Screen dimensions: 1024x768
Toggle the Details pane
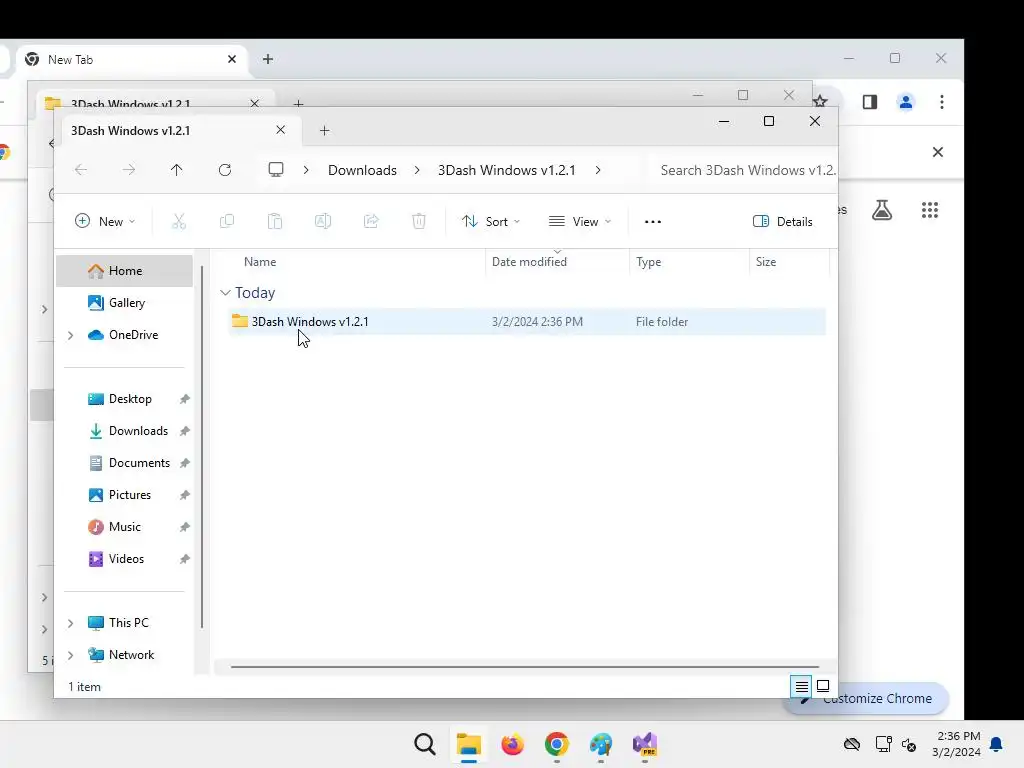coord(782,221)
